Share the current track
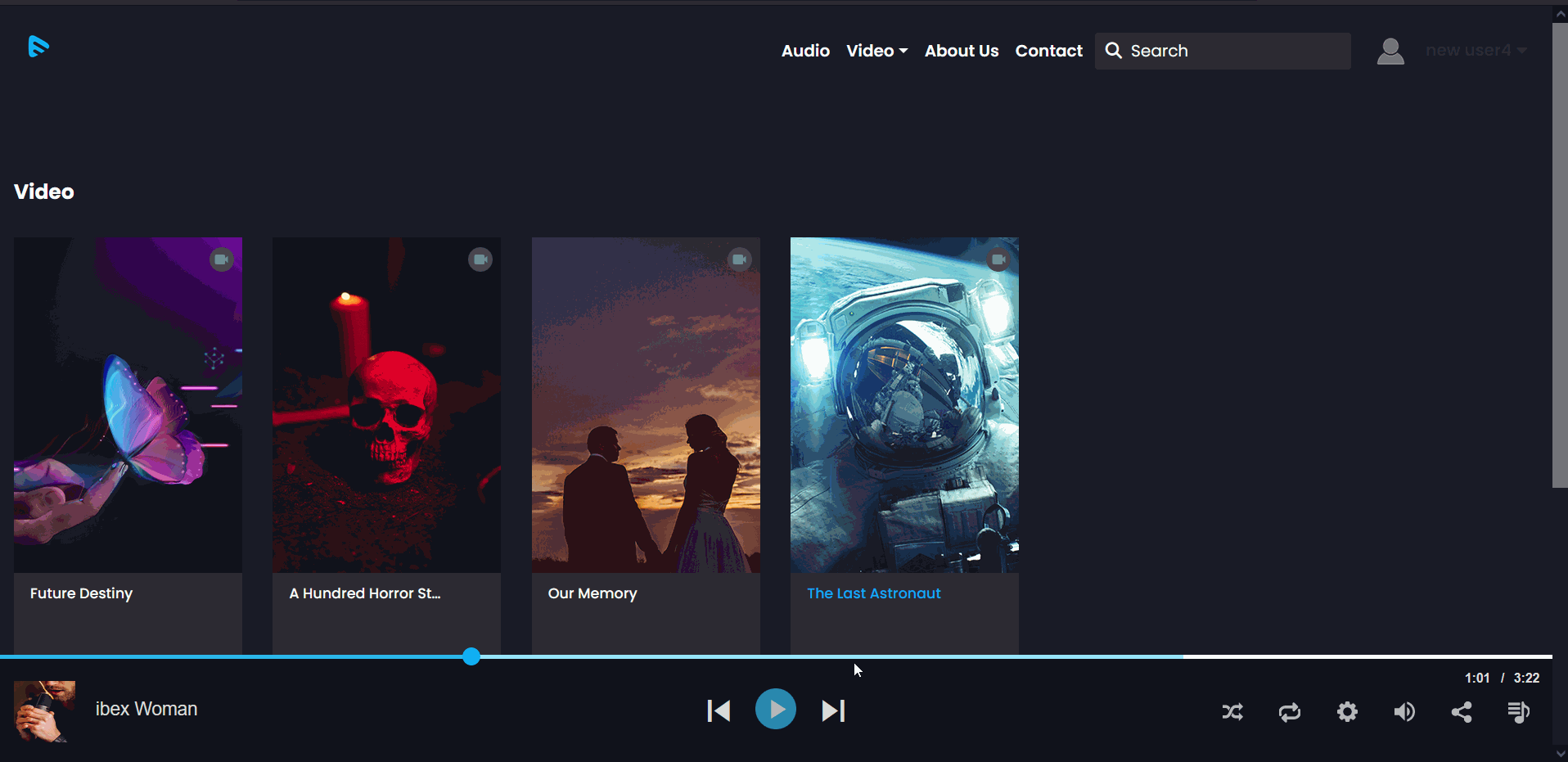This screenshot has width=1568, height=762. pyautogui.click(x=1462, y=712)
